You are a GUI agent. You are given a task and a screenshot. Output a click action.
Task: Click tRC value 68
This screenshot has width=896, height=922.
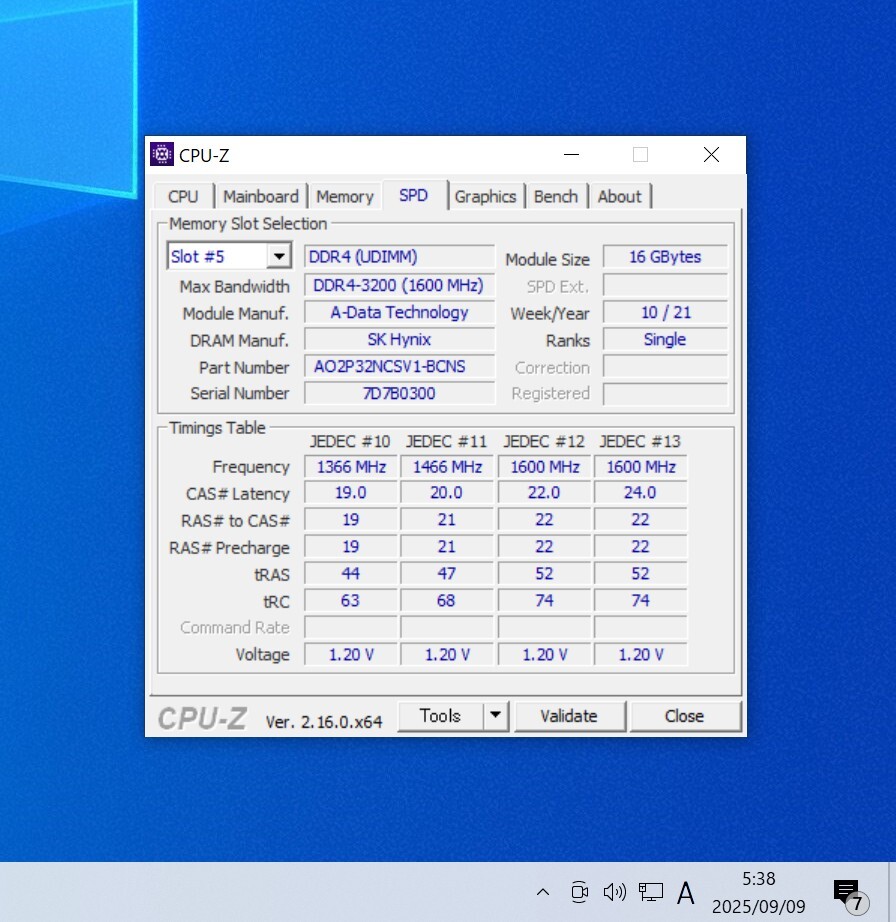click(x=447, y=601)
